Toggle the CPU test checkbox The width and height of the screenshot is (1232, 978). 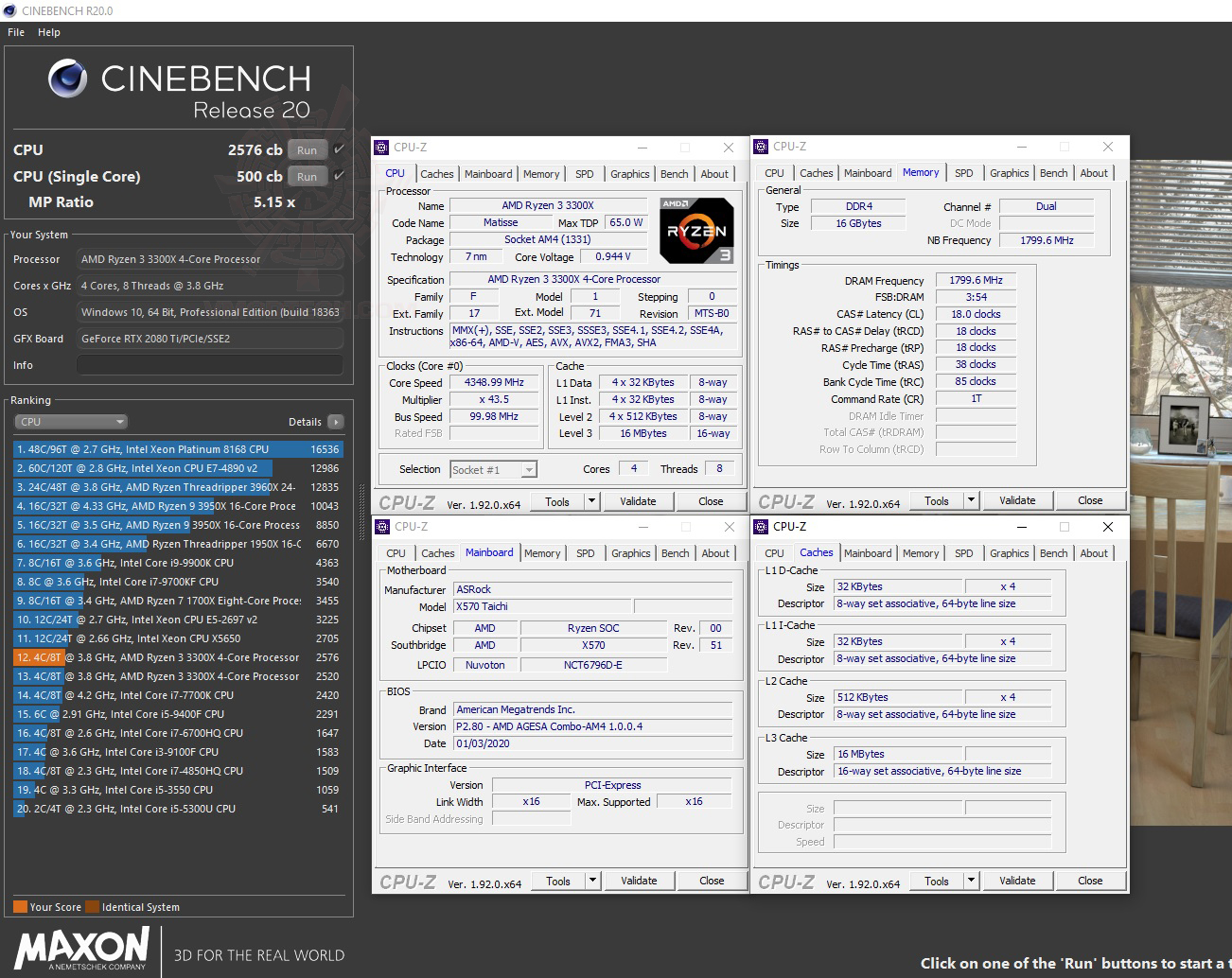339,149
